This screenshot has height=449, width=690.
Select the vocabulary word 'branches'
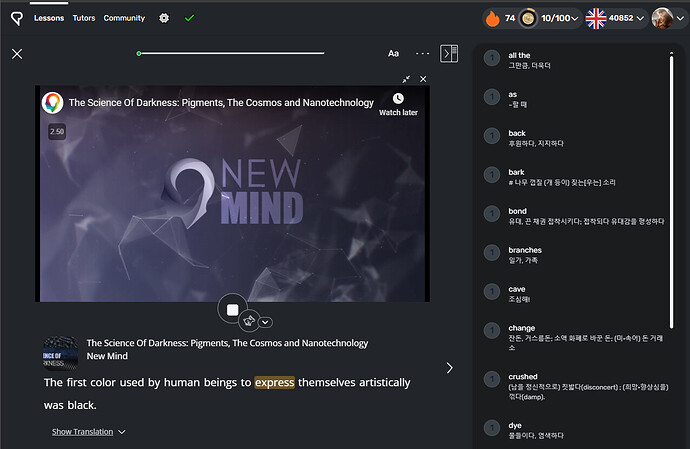[525, 250]
